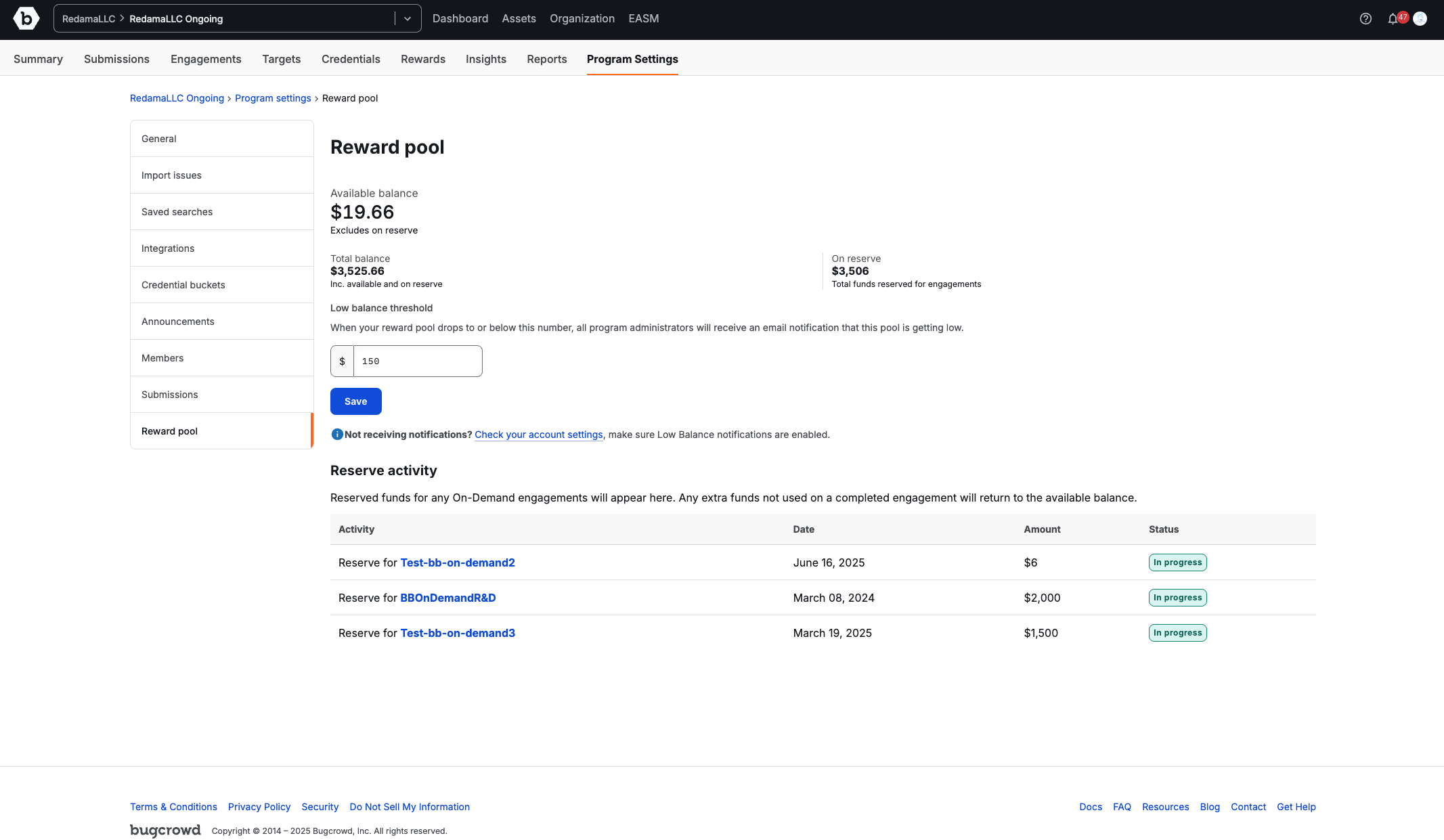Click RedamaLLC Ongoing breadcrumb link
1444x840 pixels.
click(x=177, y=98)
